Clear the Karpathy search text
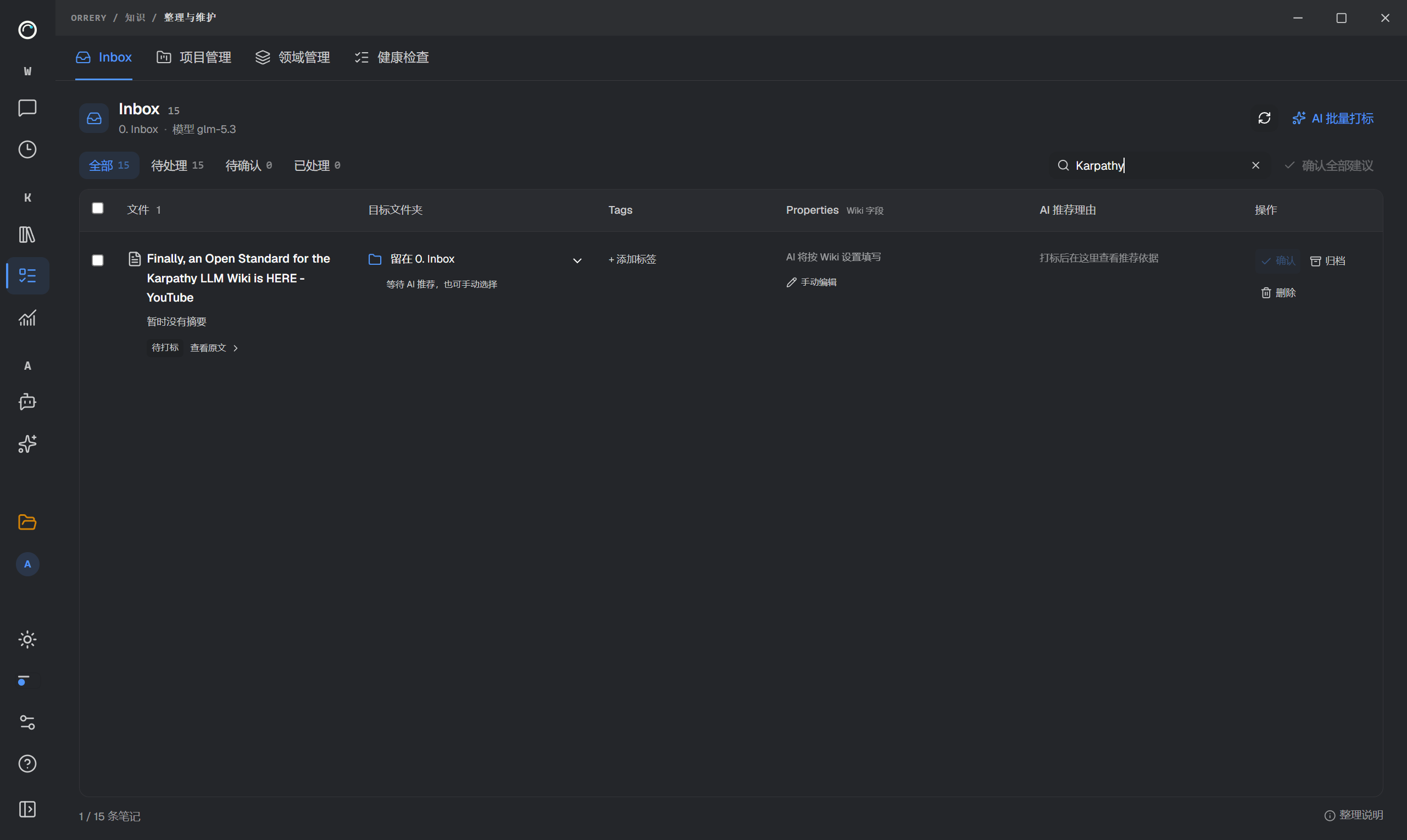Screen dimensions: 1407x840 1256,165
